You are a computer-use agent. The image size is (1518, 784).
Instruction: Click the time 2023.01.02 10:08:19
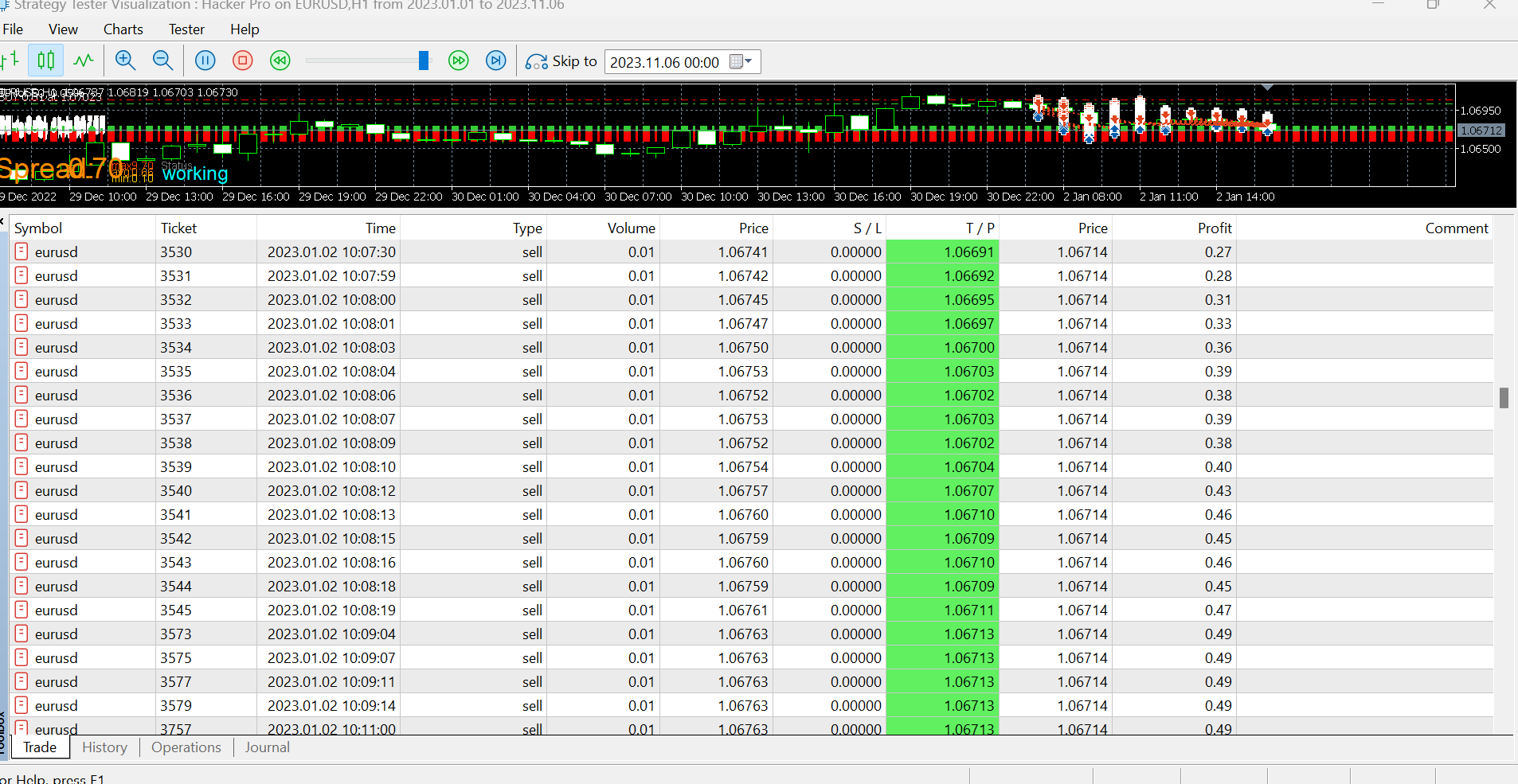pyautogui.click(x=331, y=610)
